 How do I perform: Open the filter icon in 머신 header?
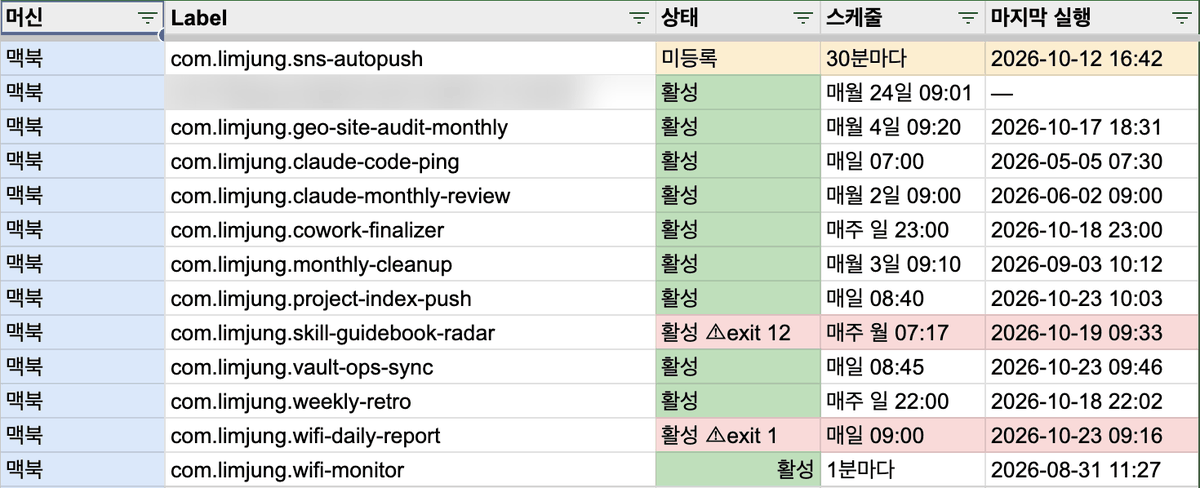pyautogui.click(x=147, y=18)
